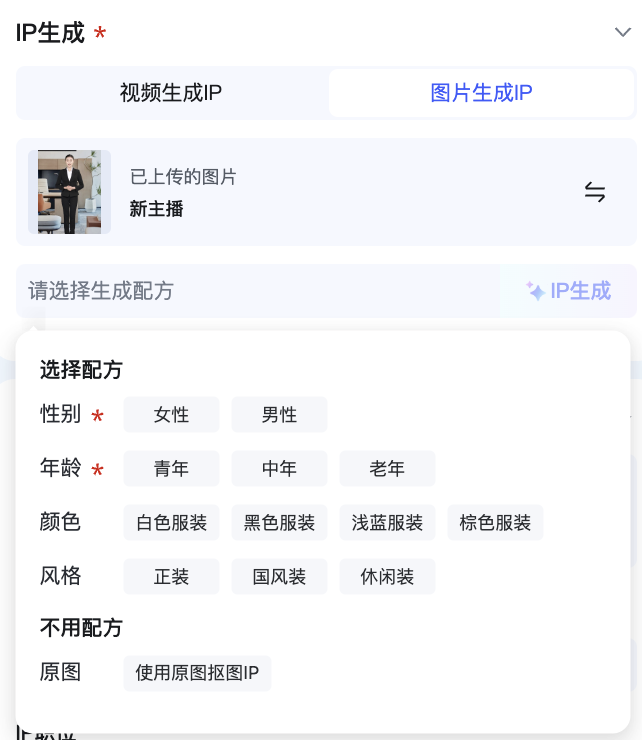Pick 黑色服装 clothing color
The height and width of the screenshot is (740, 642).
coord(279,522)
